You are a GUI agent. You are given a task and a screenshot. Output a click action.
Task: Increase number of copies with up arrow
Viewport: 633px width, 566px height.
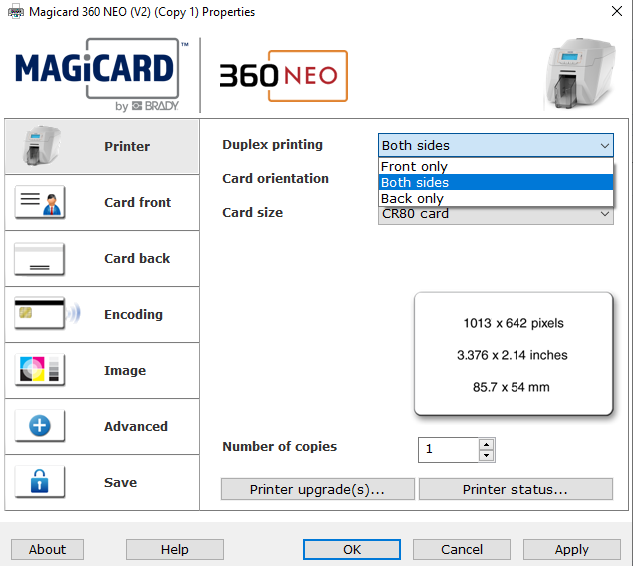click(x=486, y=444)
